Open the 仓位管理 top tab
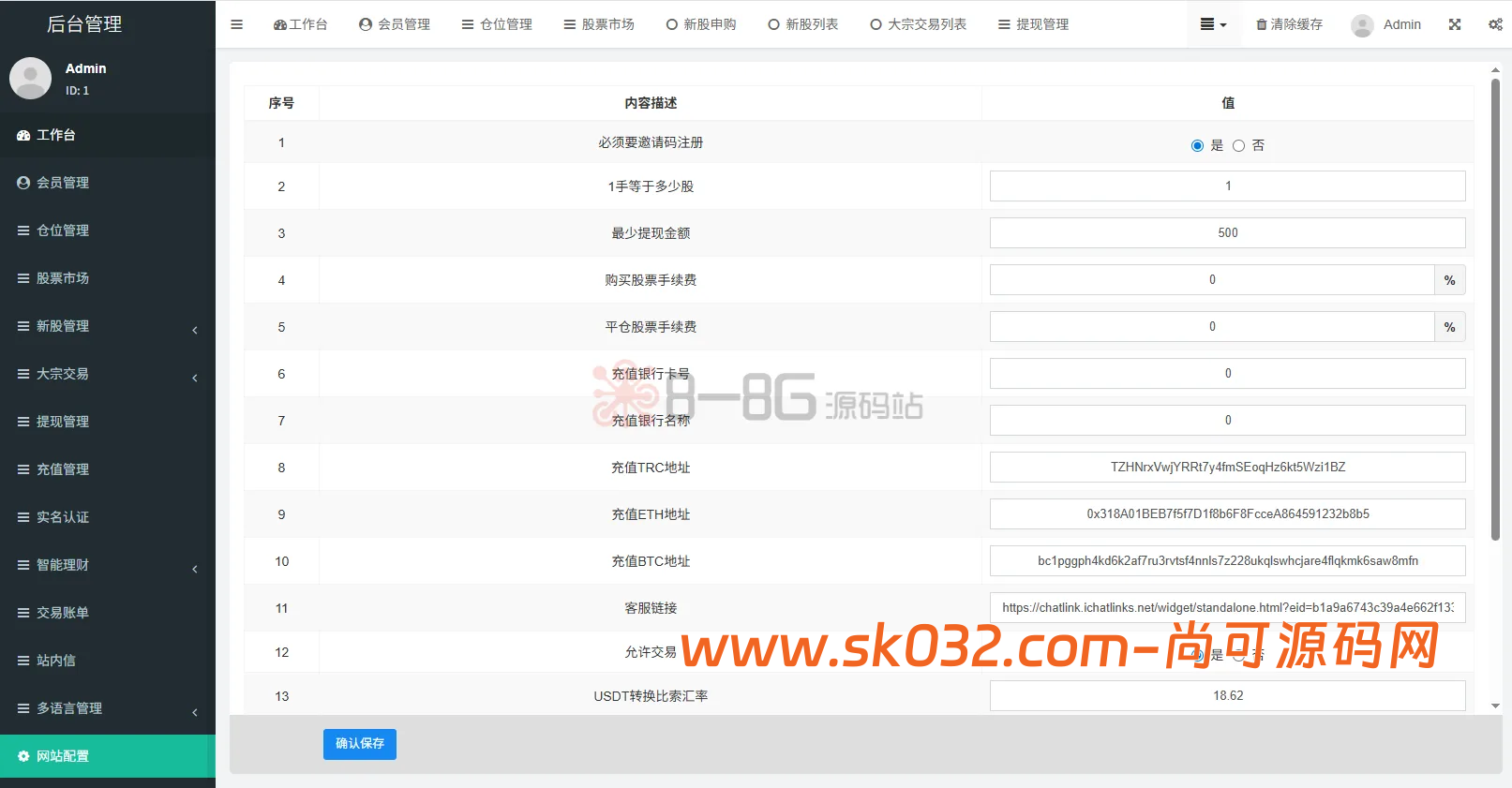This screenshot has height=788, width=1512. [x=497, y=24]
